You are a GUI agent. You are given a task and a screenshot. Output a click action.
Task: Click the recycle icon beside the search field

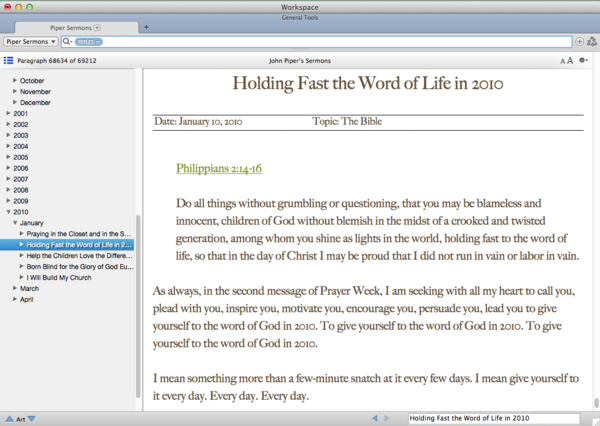coord(592,41)
